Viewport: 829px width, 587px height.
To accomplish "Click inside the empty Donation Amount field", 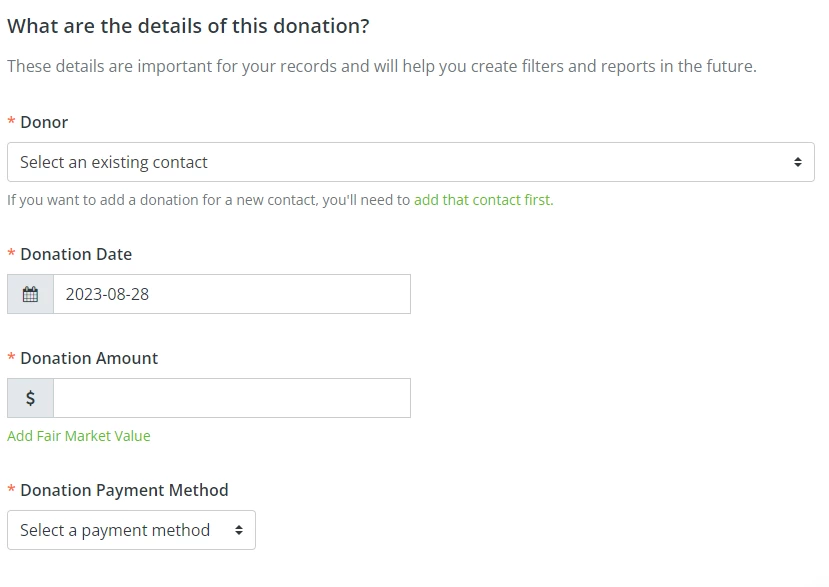I will (x=230, y=397).
